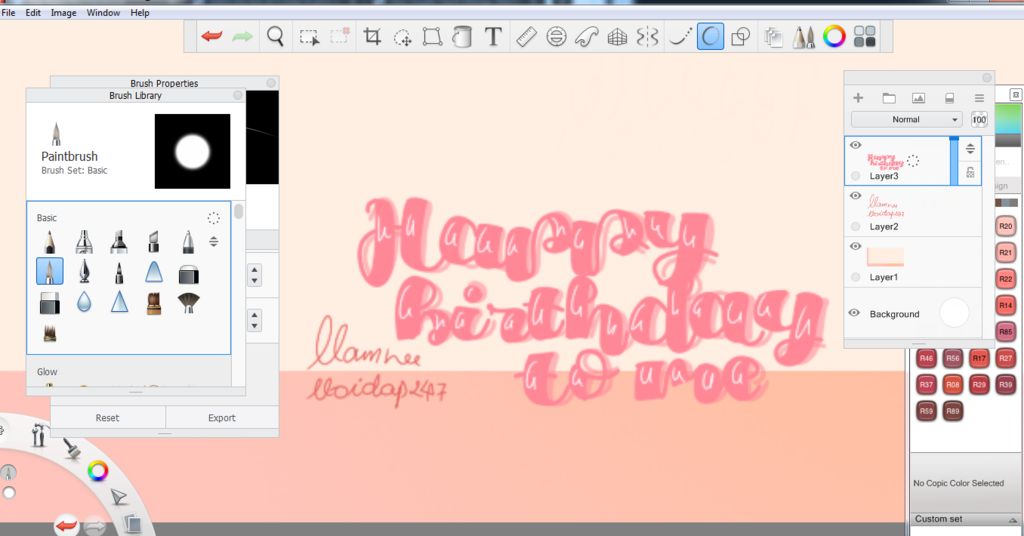This screenshot has height=536, width=1024.
Task: Open the Layer Editor from toolbar
Action: tap(773, 37)
